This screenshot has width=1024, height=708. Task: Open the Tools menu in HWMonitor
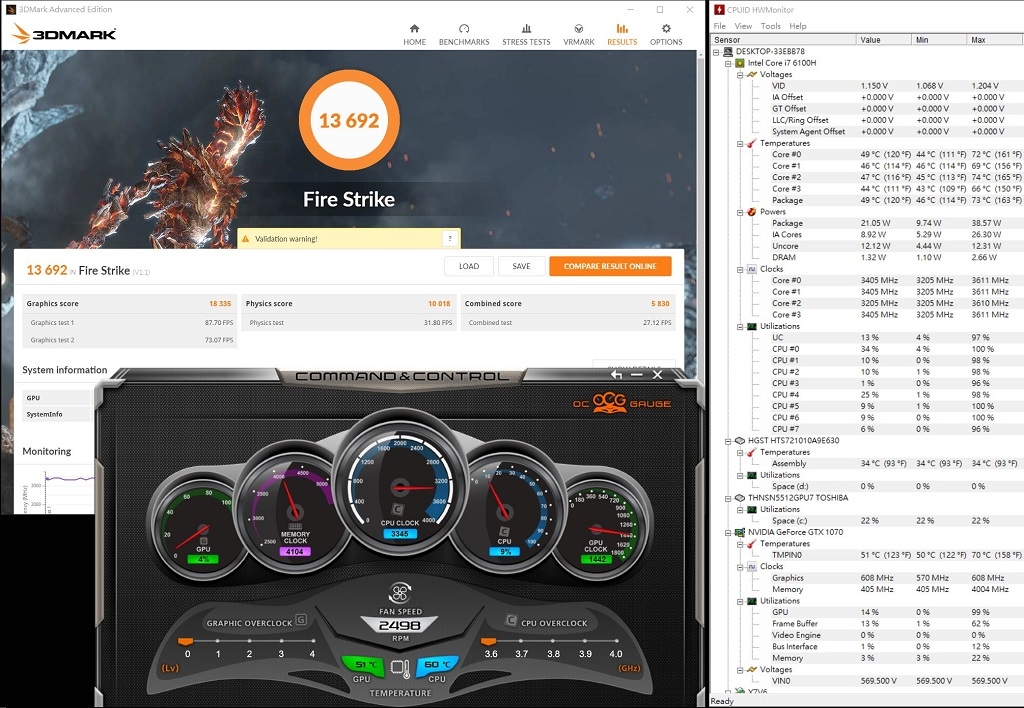point(771,26)
